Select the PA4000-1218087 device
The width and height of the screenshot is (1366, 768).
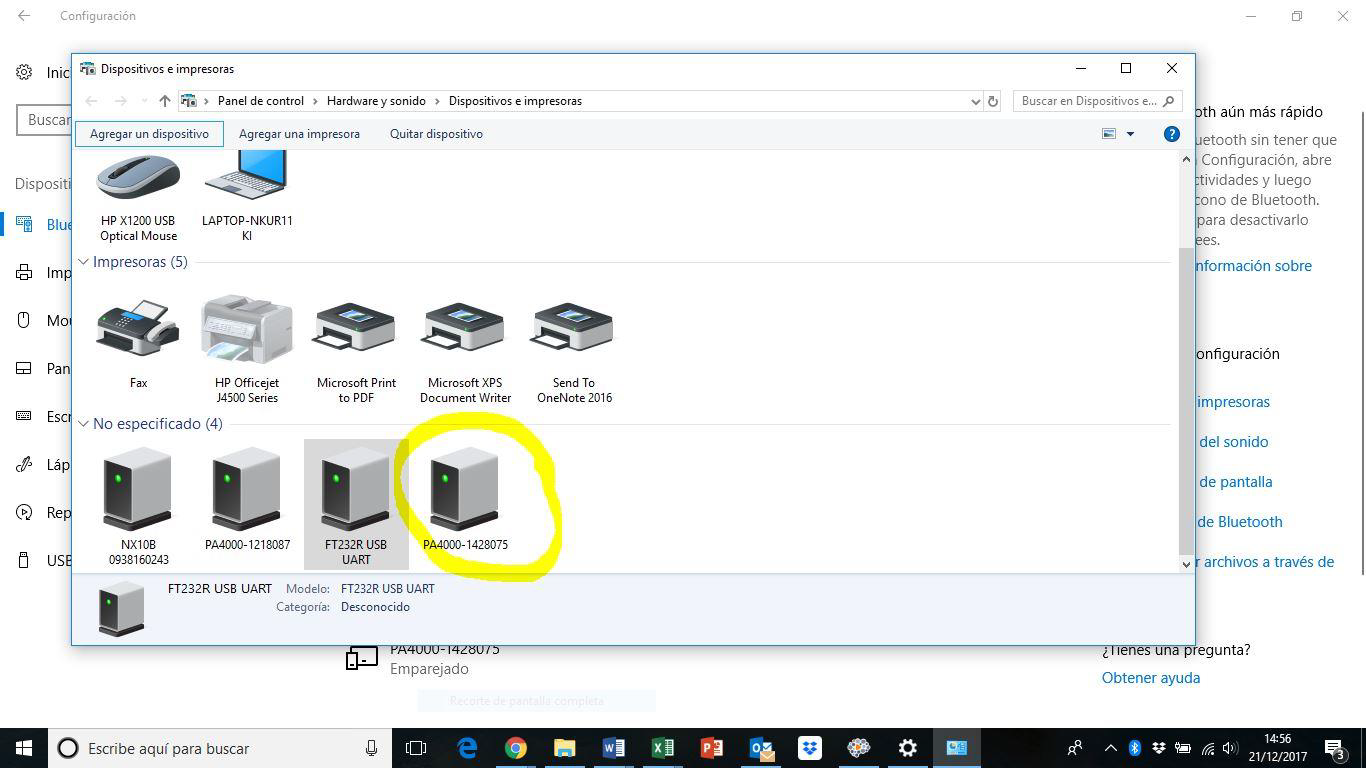click(247, 499)
